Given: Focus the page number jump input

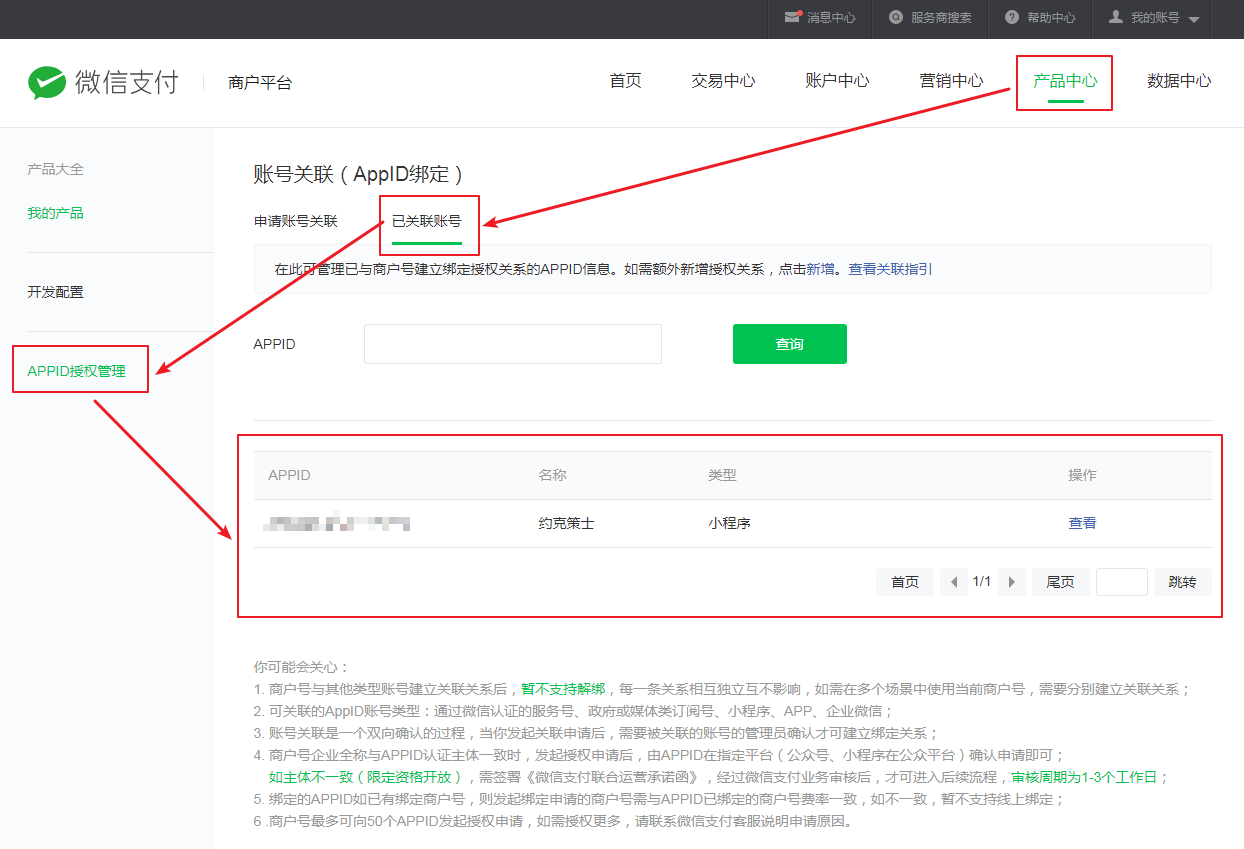Looking at the screenshot, I should [x=1122, y=582].
